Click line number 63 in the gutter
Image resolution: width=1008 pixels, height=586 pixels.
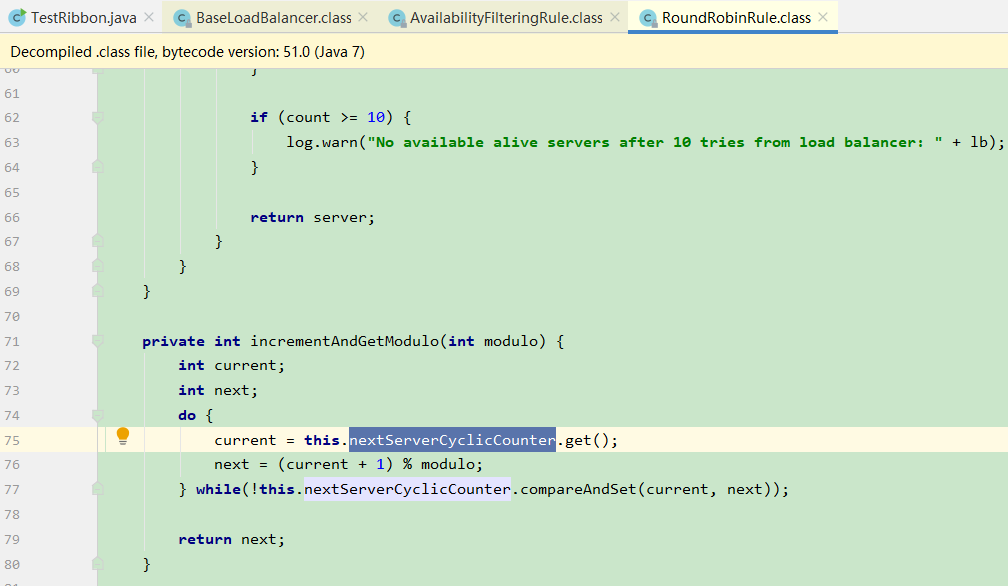(x=12, y=143)
